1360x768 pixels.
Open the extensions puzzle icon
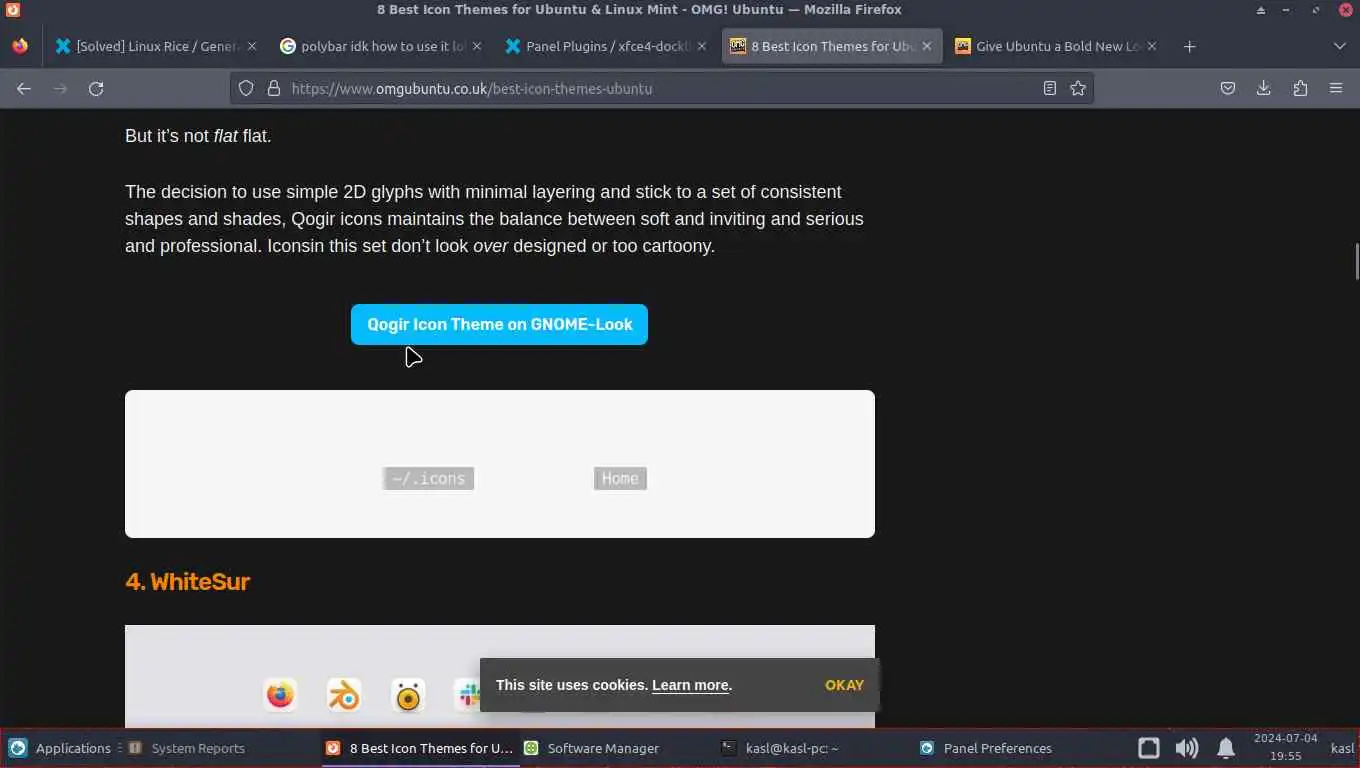tap(1300, 88)
